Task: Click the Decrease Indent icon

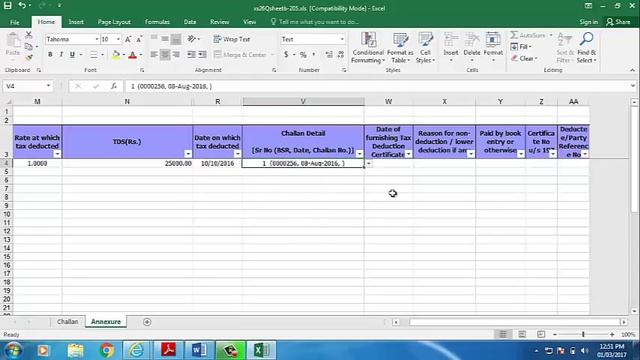Action: (x=191, y=54)
